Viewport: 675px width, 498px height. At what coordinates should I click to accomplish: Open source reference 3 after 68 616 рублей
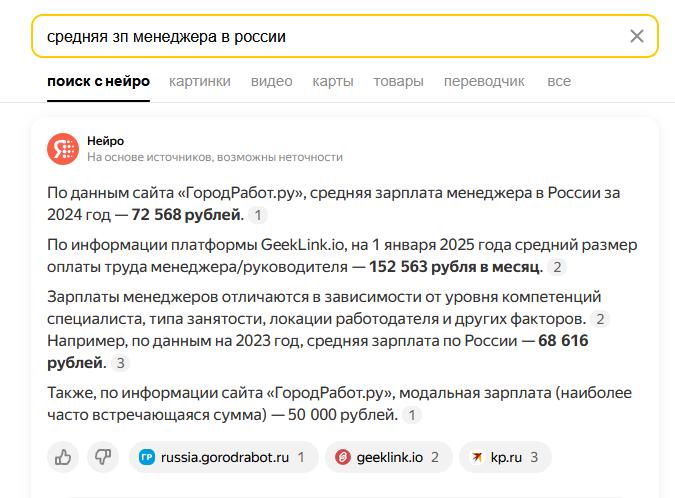point(121,363)
